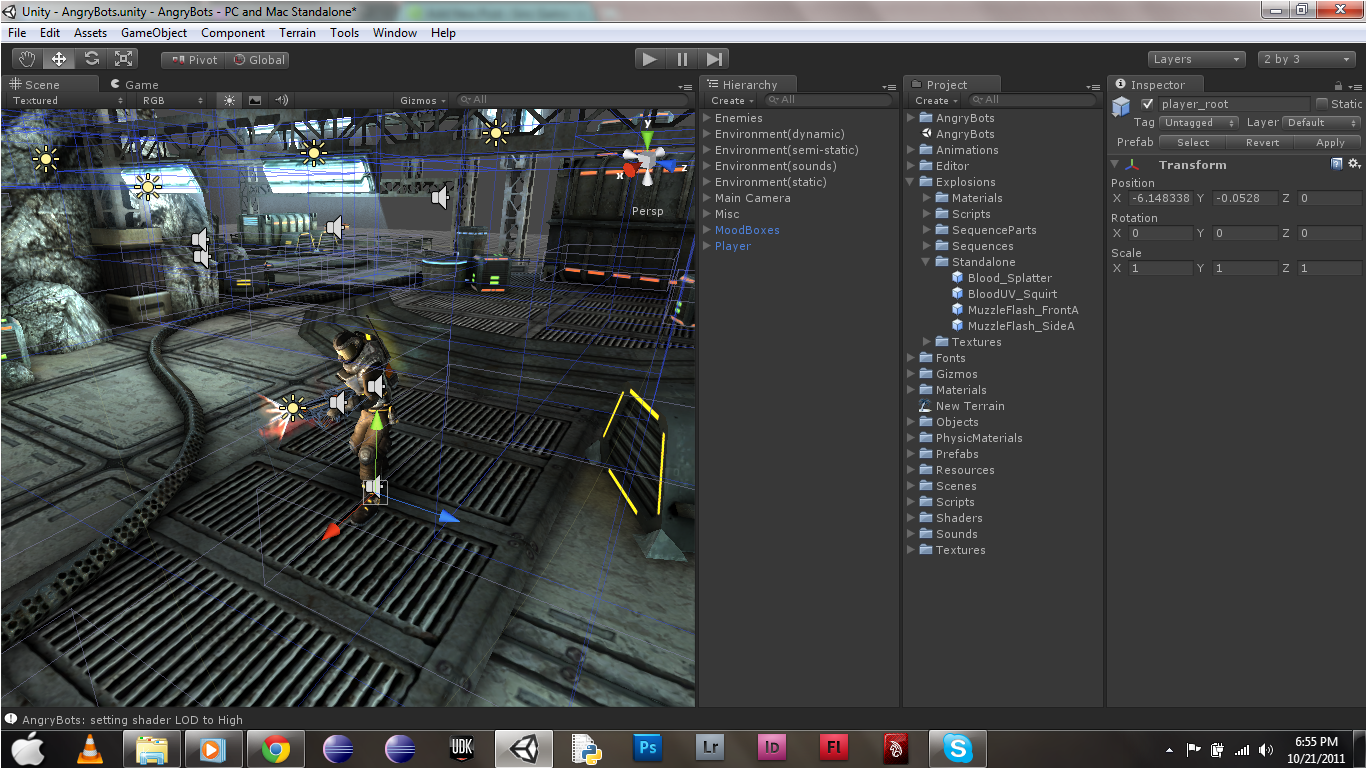The image size is (1366, 768).
Task: Open the Assets menu
Action: click(90, 33)
